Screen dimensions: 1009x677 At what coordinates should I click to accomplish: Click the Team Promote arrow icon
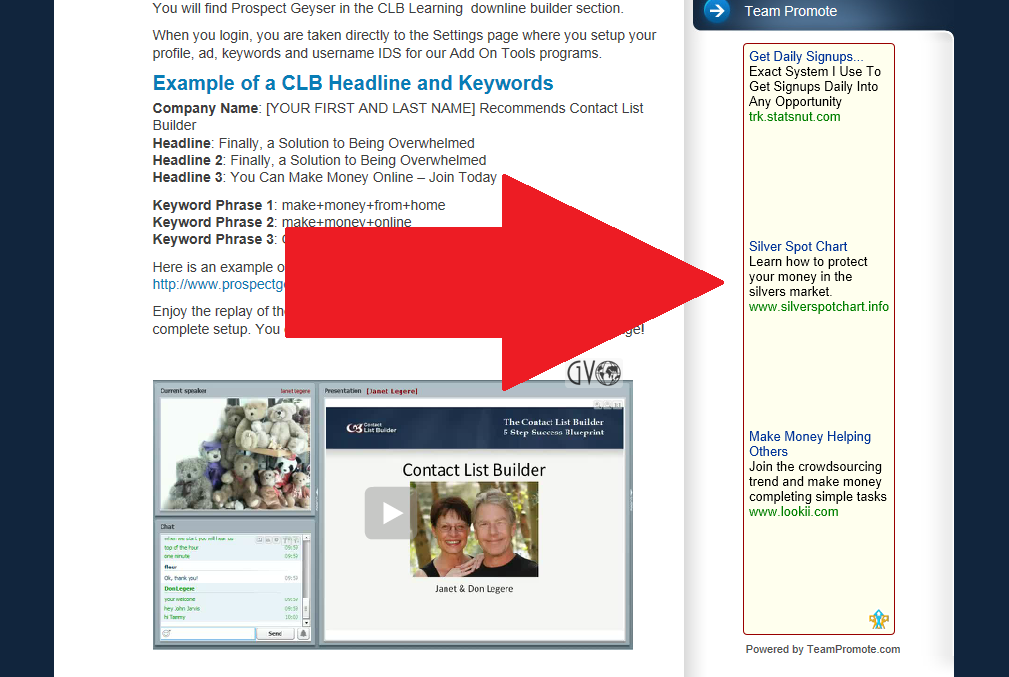[716, 11]
